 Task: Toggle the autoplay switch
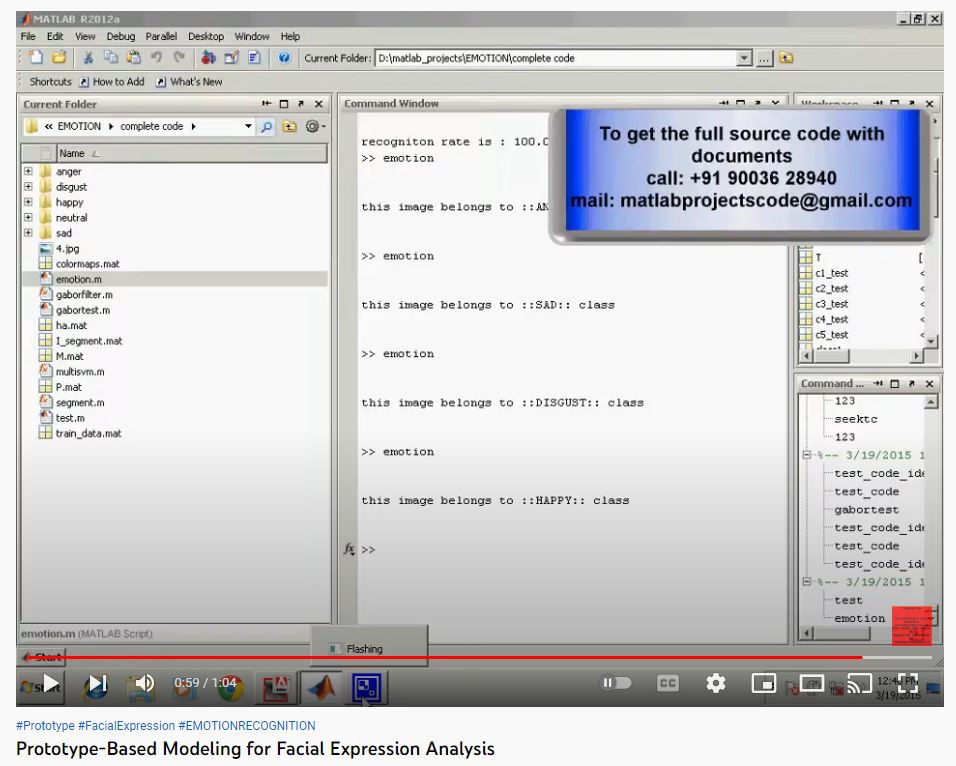click(x=615, y=683)
